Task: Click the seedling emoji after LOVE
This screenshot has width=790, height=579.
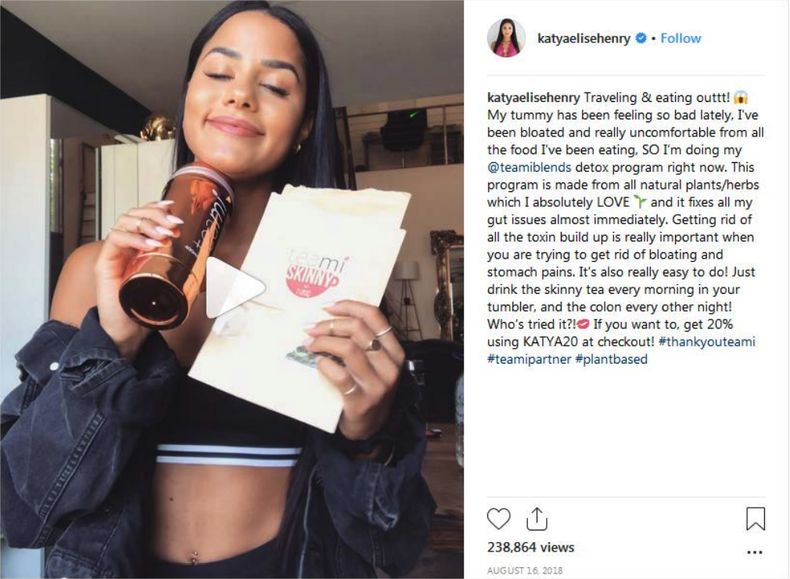Action: [x=640, y=202]
